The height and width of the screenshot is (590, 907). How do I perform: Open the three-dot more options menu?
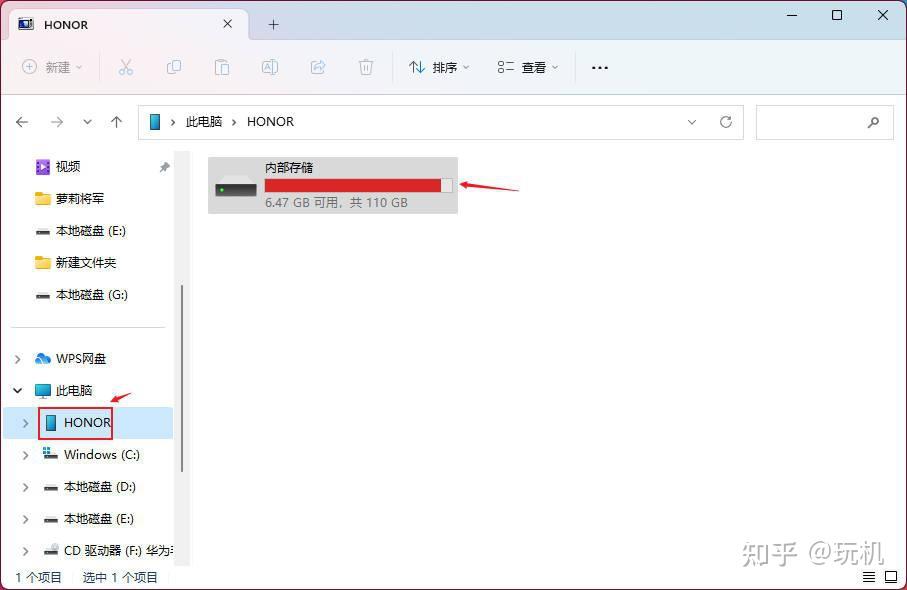point(600,68)
